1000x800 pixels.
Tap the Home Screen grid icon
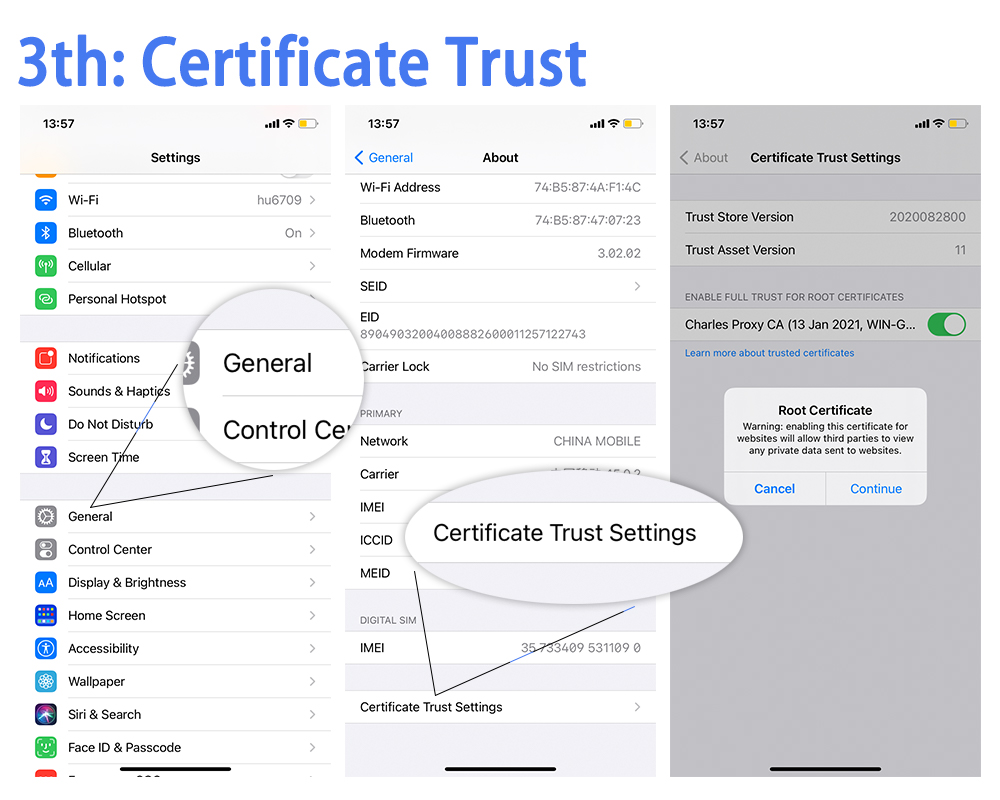(x=46, y=616)
